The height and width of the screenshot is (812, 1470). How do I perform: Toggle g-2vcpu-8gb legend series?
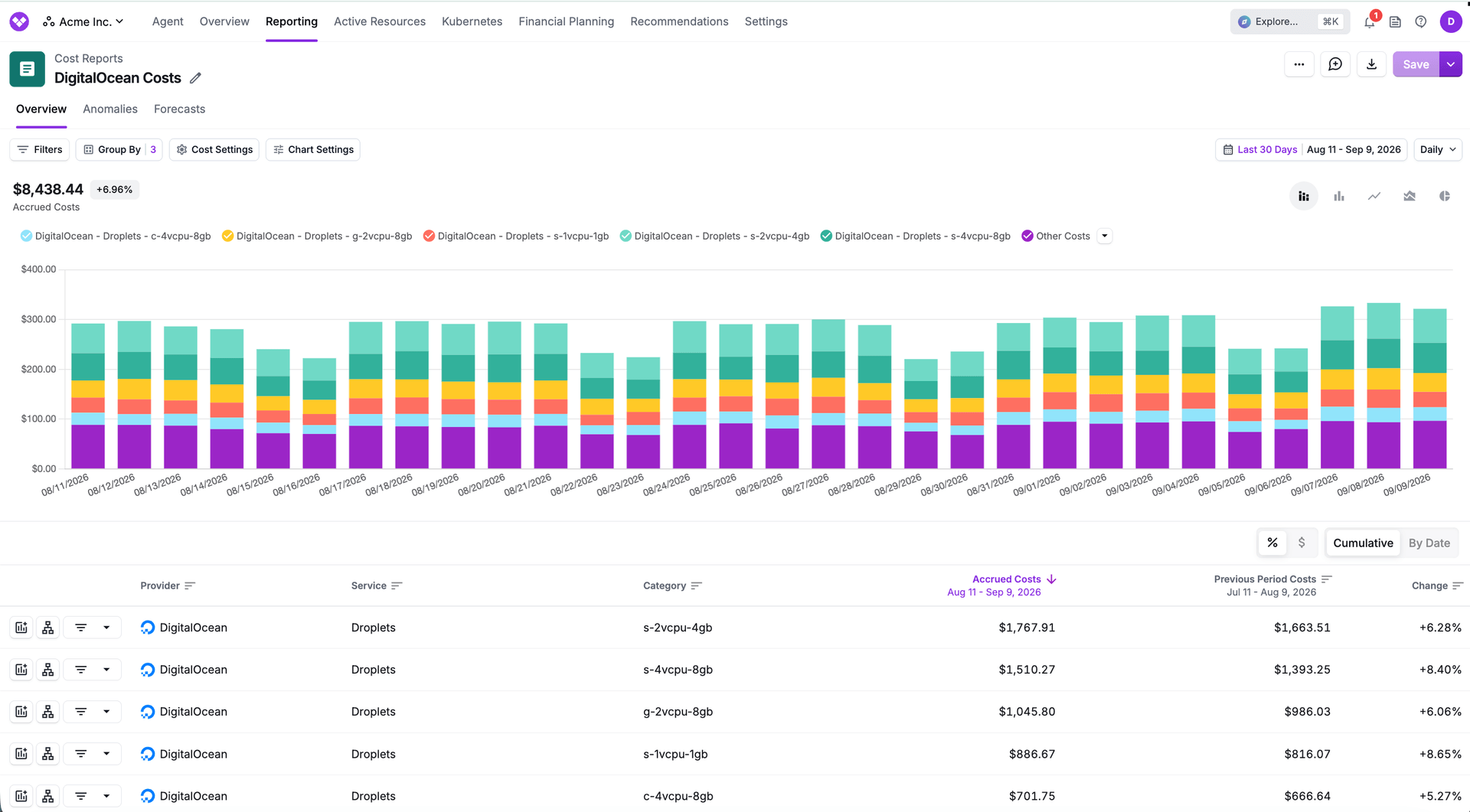[316, 236]
